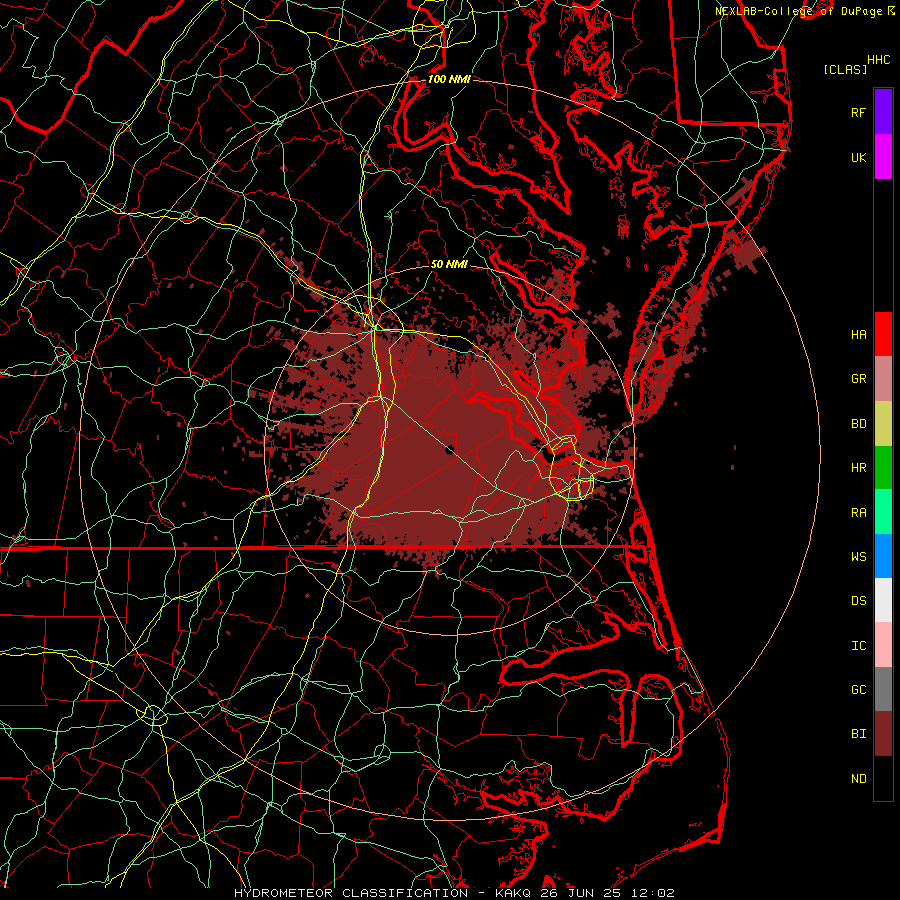The image size is (900, 900).
Task: Click the RA light green legend swatch
Action: click(883, 512)
